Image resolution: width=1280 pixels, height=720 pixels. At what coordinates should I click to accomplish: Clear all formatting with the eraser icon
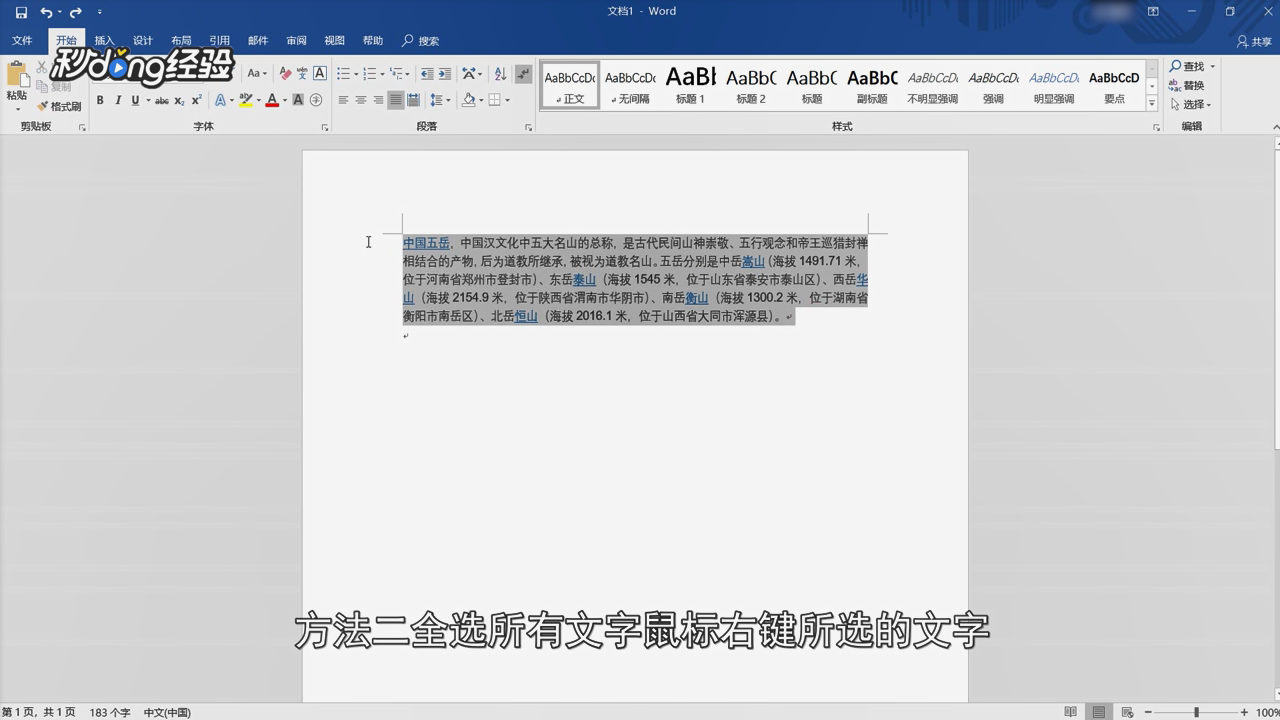pyautogui.click(x=284, y=73)
